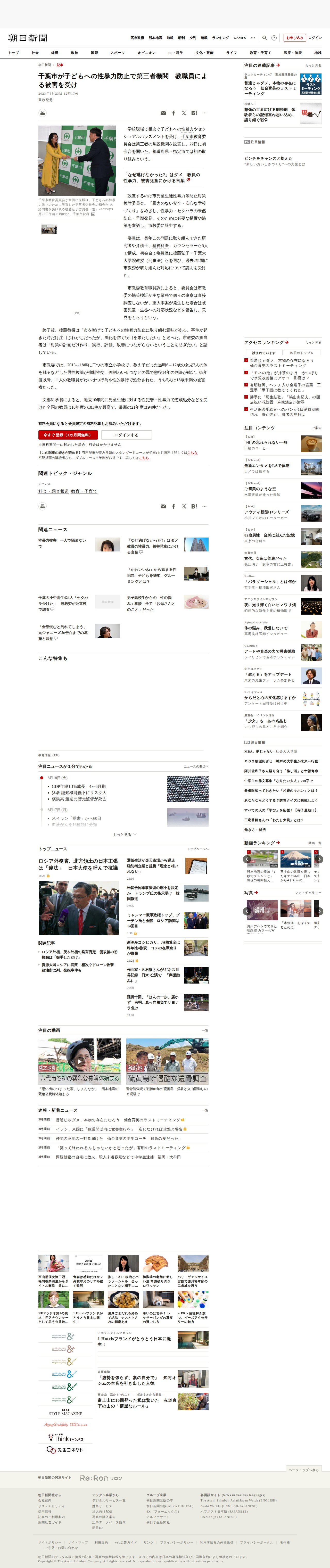Open the 社会 section menu
Screen dimensions: 330x1568
tap(35, 53)
